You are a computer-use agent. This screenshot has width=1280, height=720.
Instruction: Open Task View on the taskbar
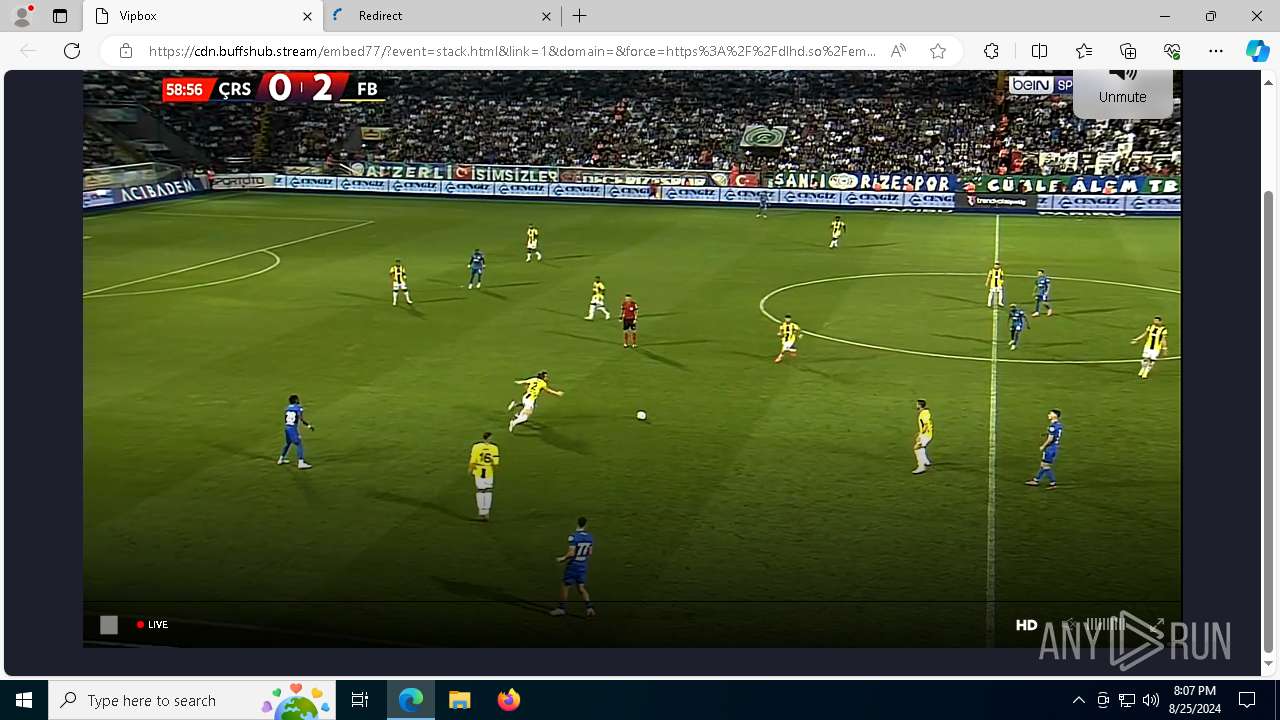pyautogui.click(x=360, y=700)
